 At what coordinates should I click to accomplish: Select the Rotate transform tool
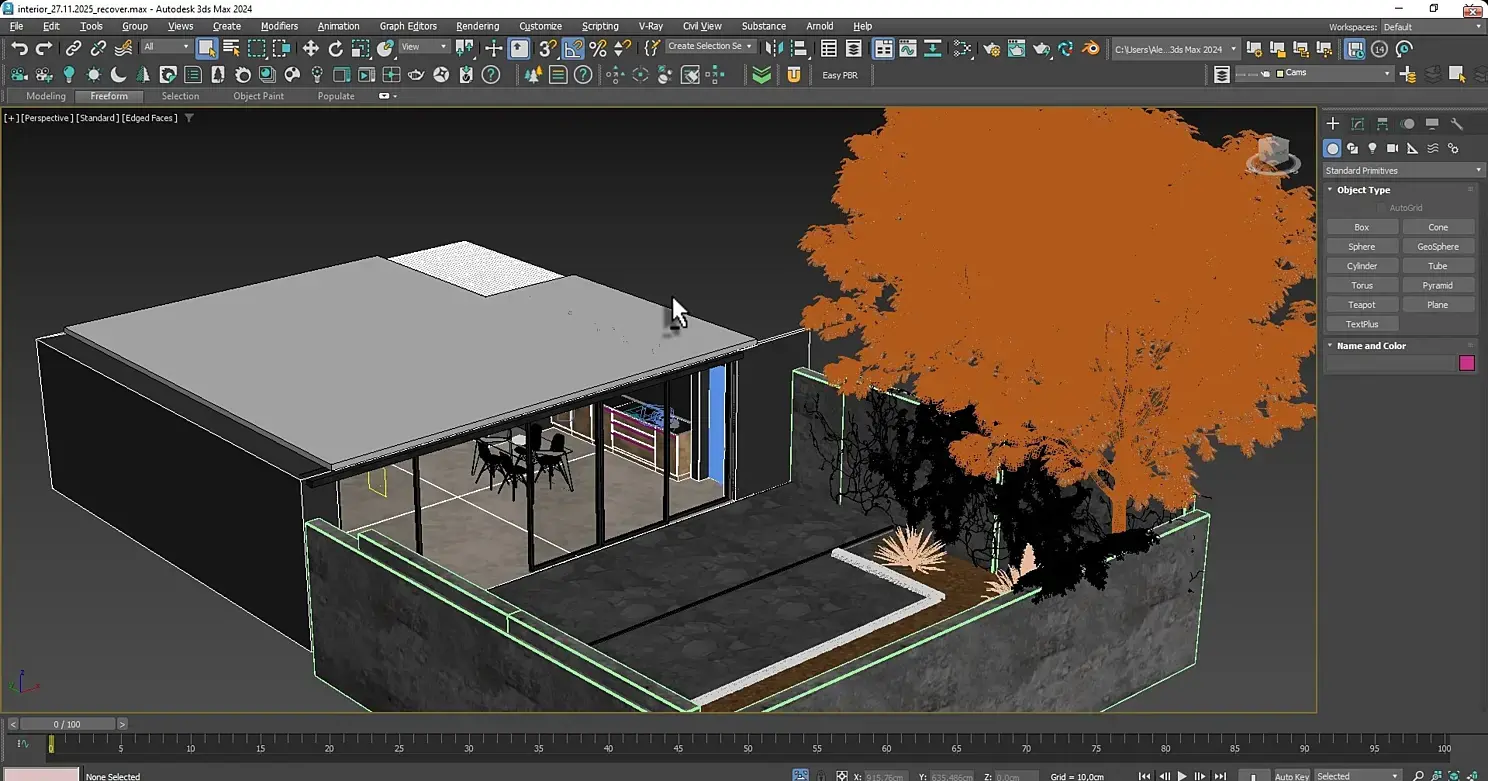coord(336,48)
